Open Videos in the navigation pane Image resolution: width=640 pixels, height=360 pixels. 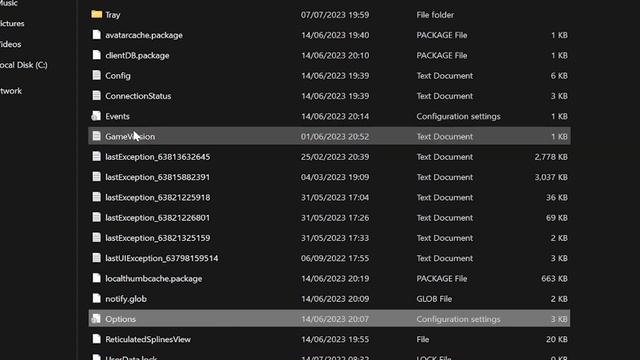coord(11,44)
